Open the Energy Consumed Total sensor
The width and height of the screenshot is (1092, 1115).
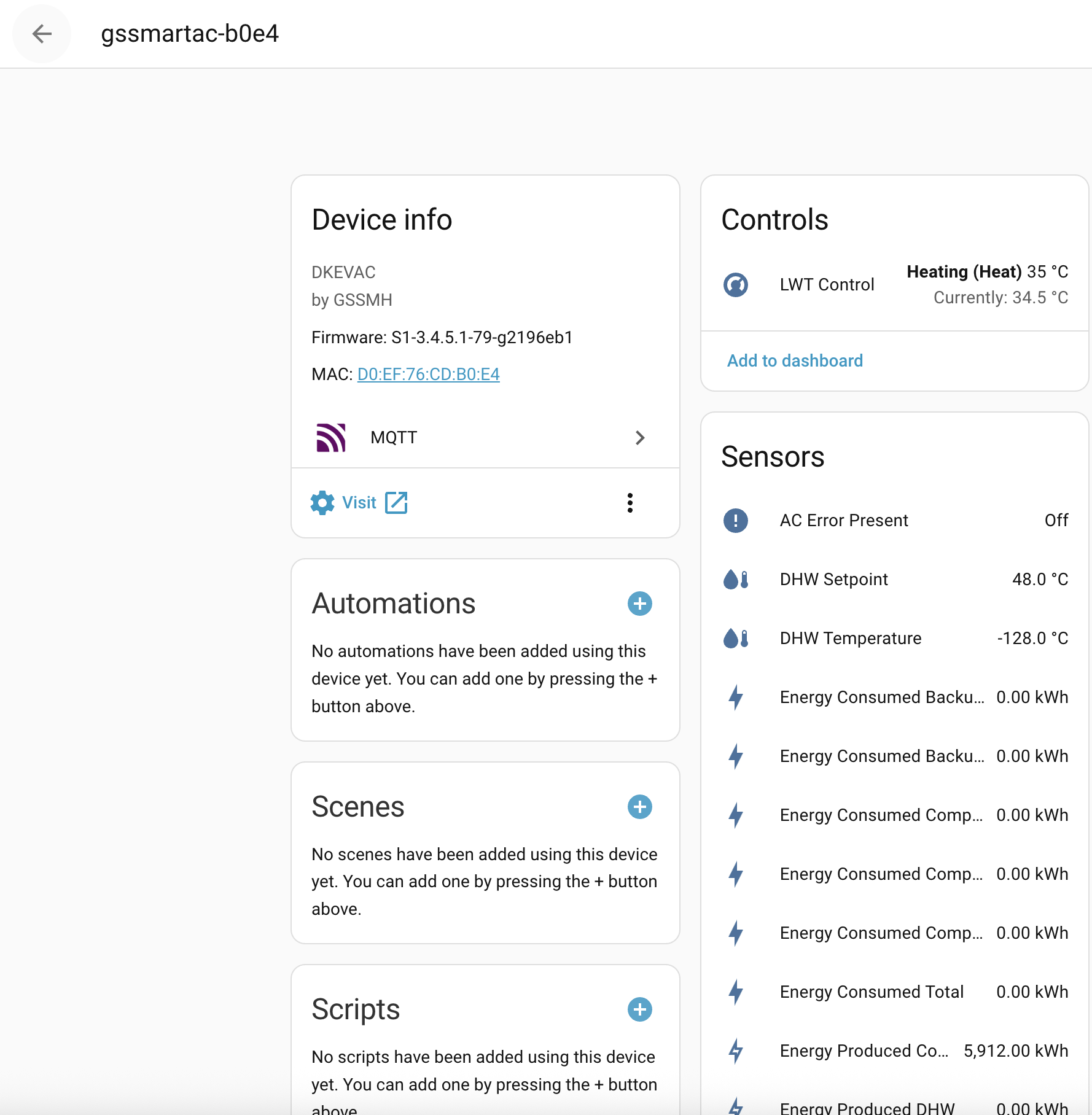[x=872, y=992]
